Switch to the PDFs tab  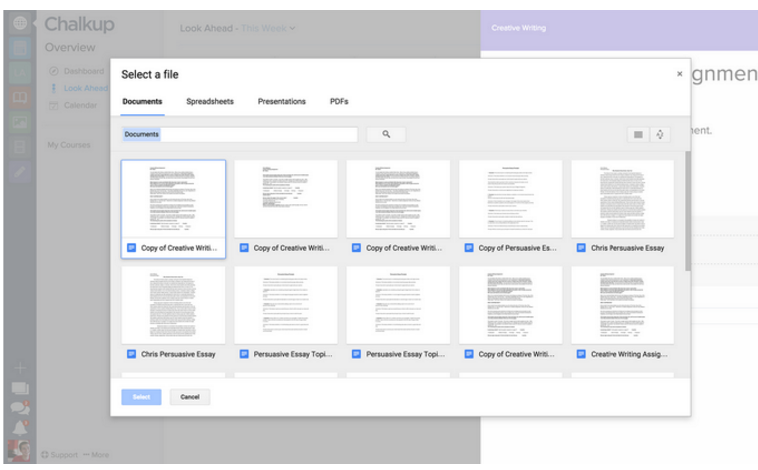339,102
